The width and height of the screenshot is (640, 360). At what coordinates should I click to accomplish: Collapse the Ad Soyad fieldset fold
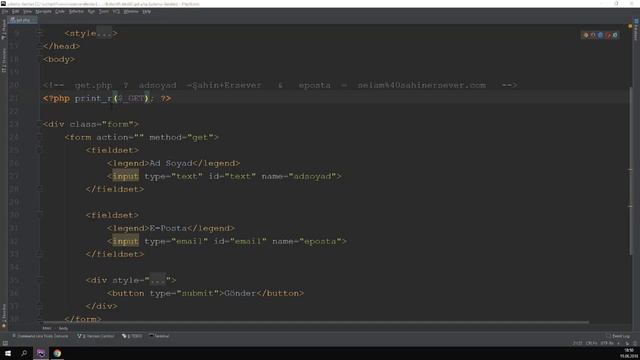pos(40,150)
